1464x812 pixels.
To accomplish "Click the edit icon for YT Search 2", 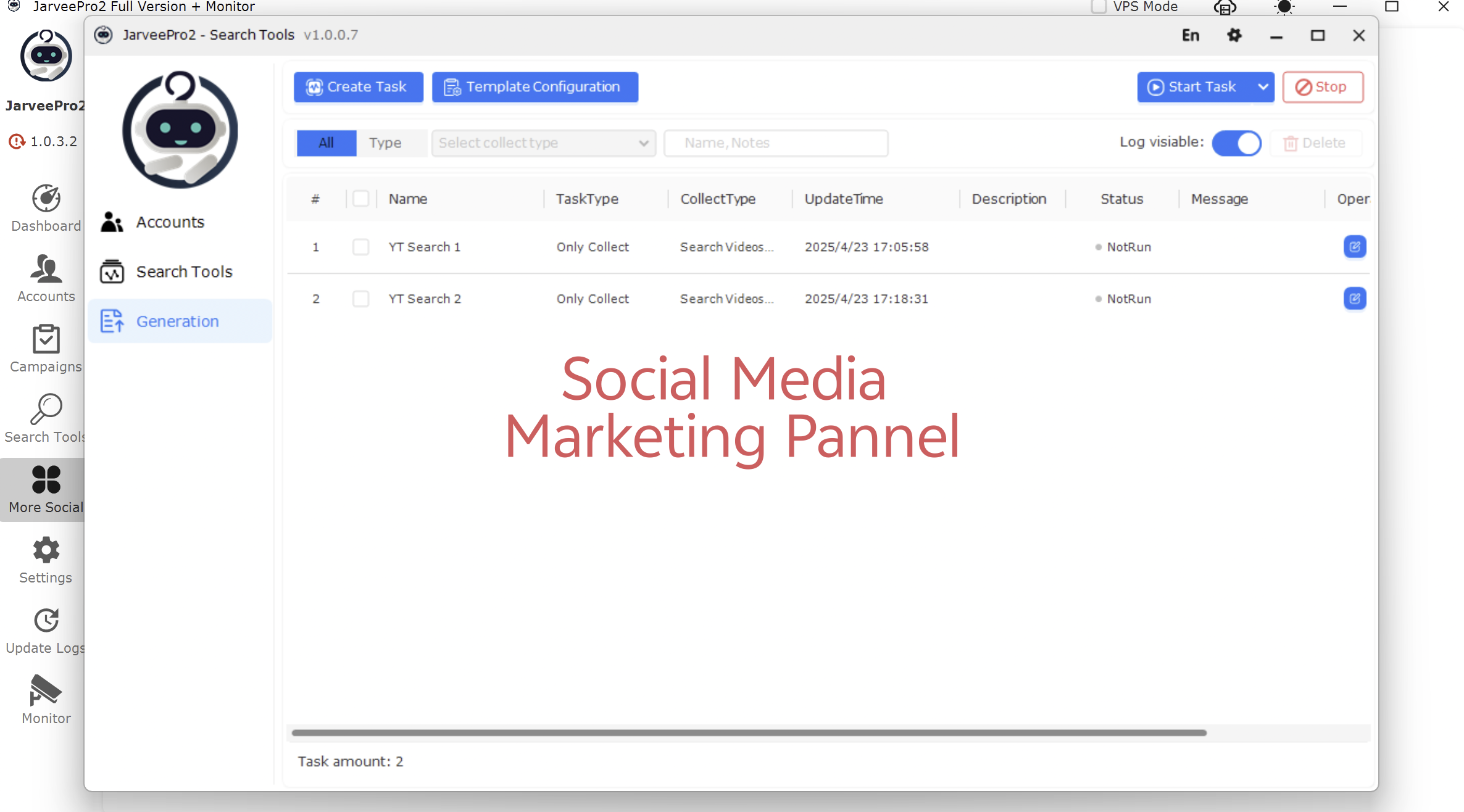I will tap(1354, 299).
